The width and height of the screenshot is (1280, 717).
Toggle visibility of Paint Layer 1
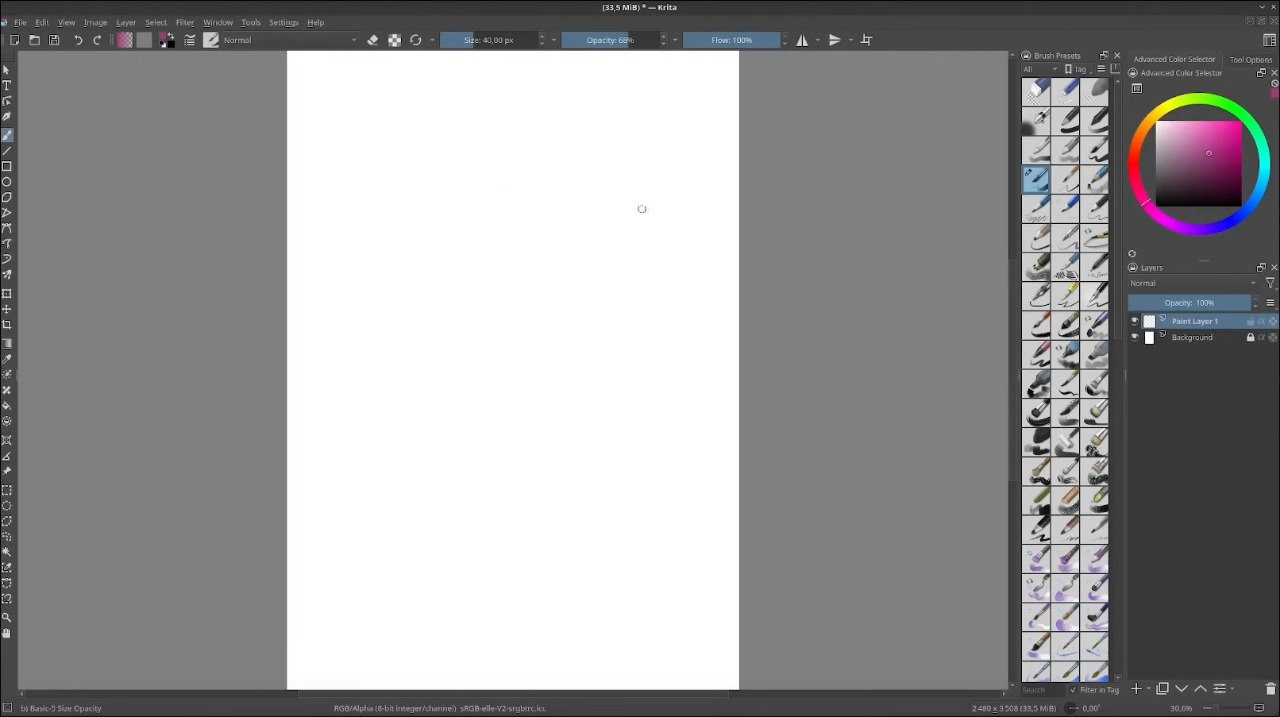pyautogui.click(x=1134, y=321)
